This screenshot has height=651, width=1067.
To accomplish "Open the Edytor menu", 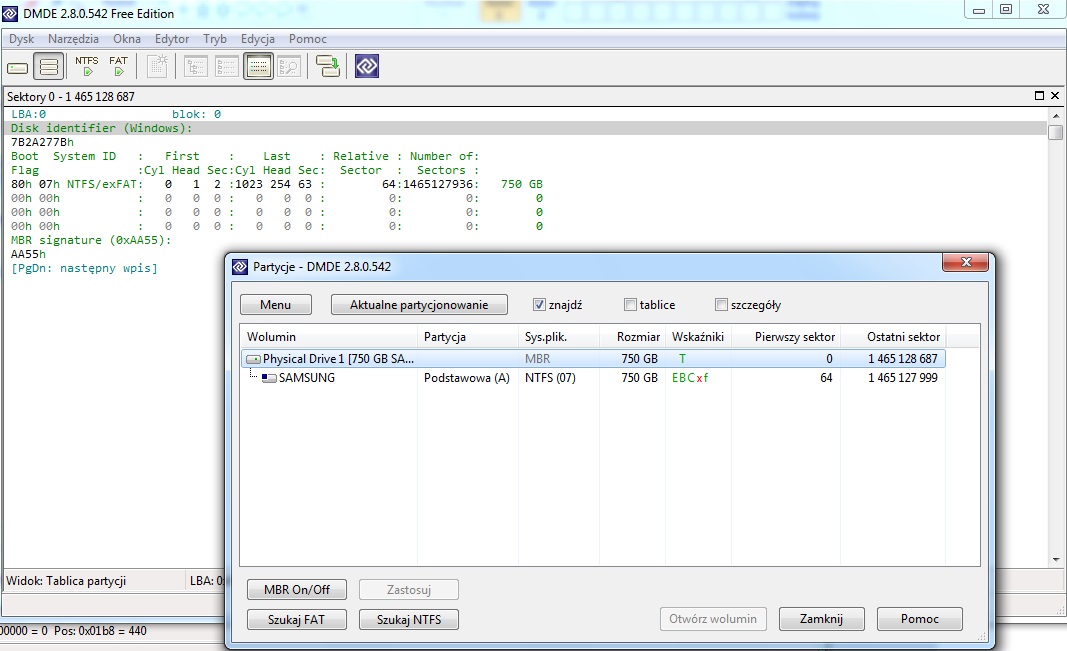I will pyautogui.click(x=172, y=39).
